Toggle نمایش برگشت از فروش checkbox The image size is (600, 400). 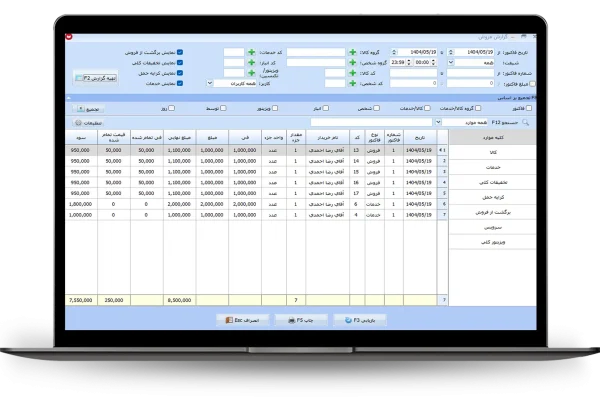[x=180, y=51]
